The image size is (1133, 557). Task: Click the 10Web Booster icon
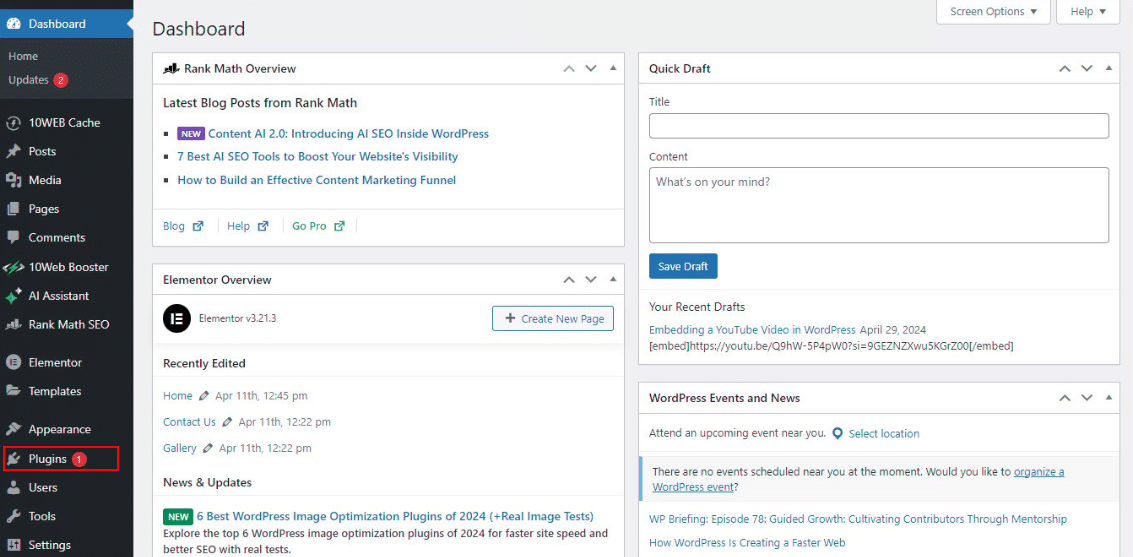tap(13, 267)
